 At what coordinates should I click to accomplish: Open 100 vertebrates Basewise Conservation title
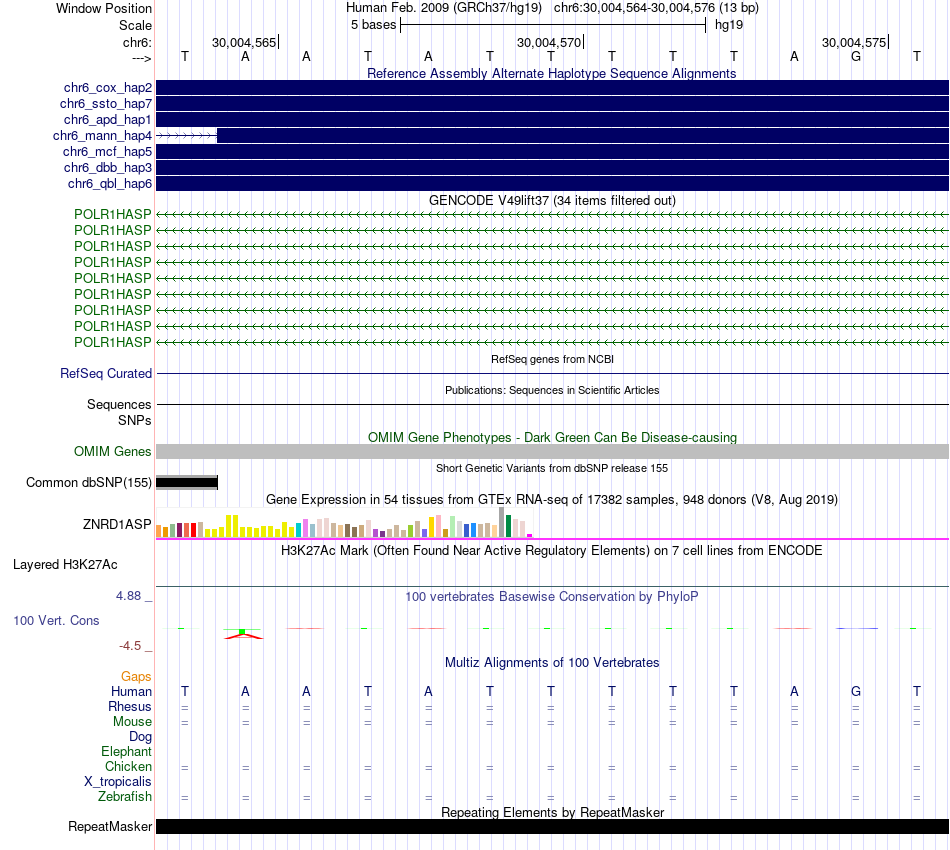(552, 597)
